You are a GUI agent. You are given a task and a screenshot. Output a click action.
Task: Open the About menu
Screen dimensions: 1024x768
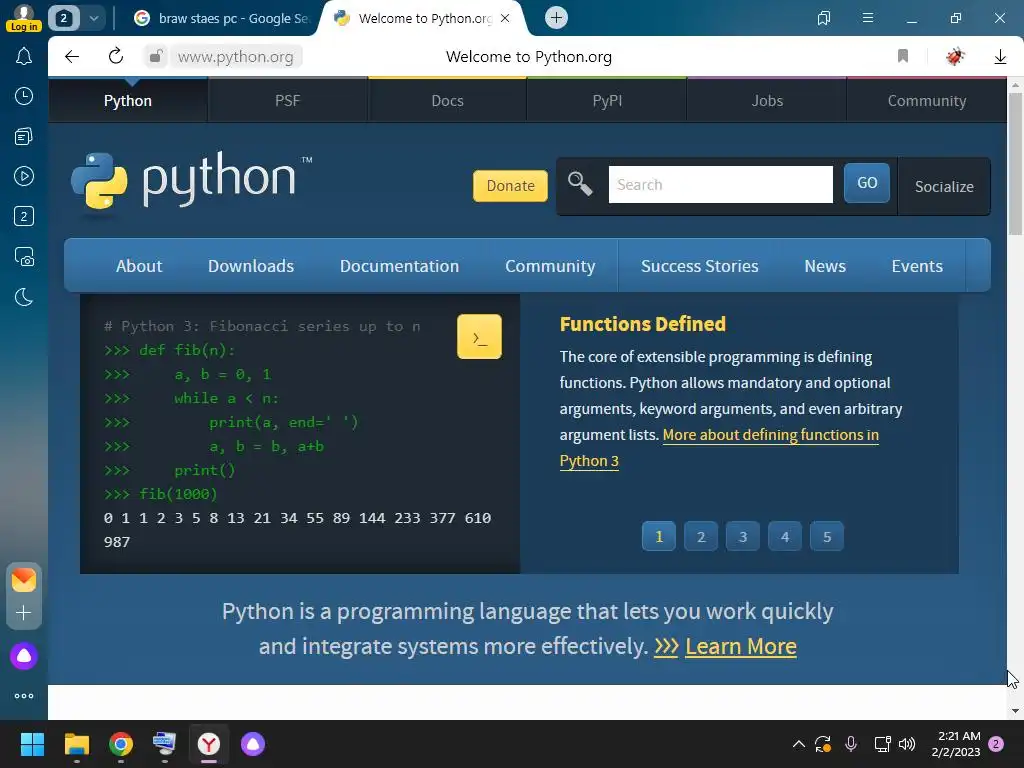click(x=139, y=266)
